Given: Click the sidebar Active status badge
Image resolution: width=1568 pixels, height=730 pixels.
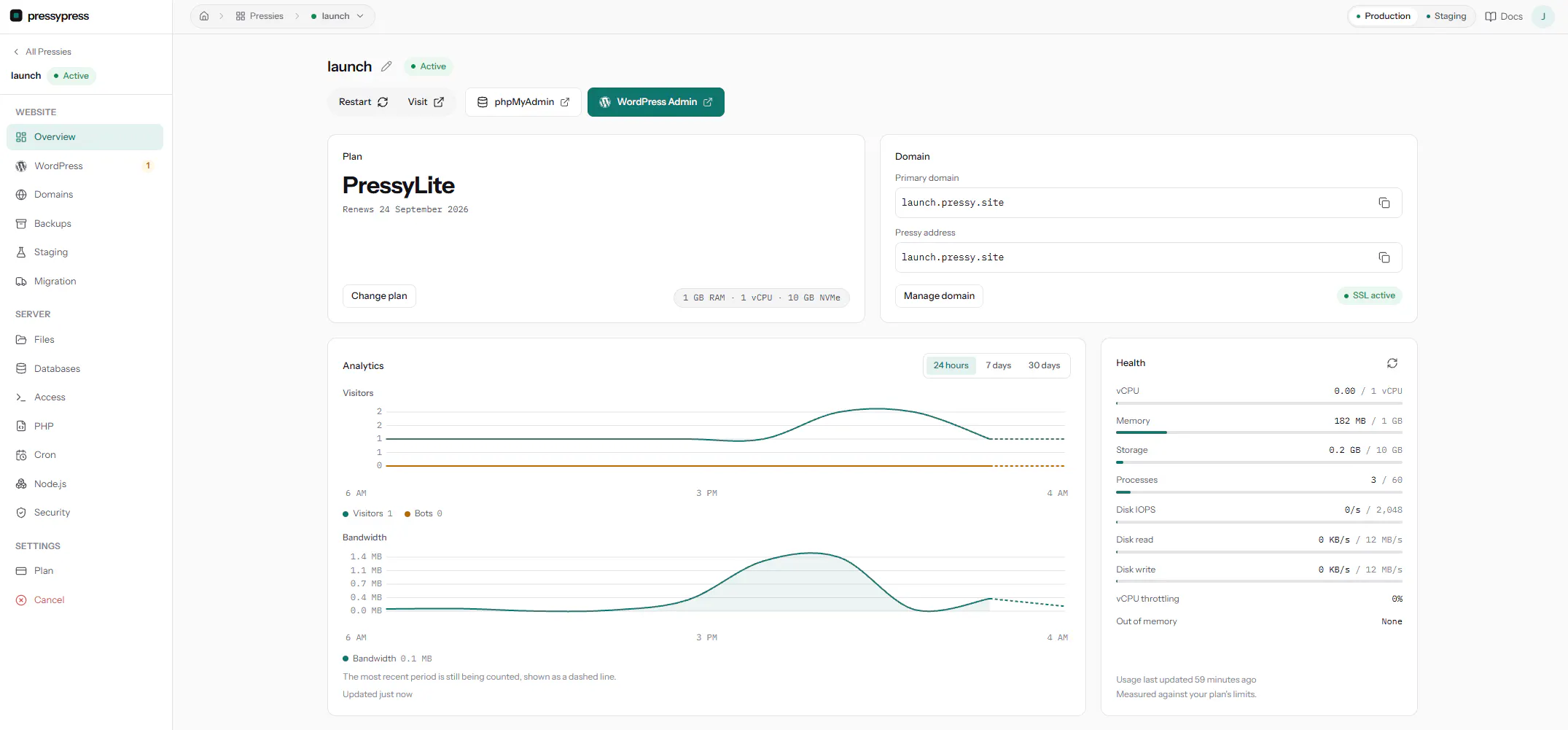Looking at the screenshot, I should coord(71,76).
